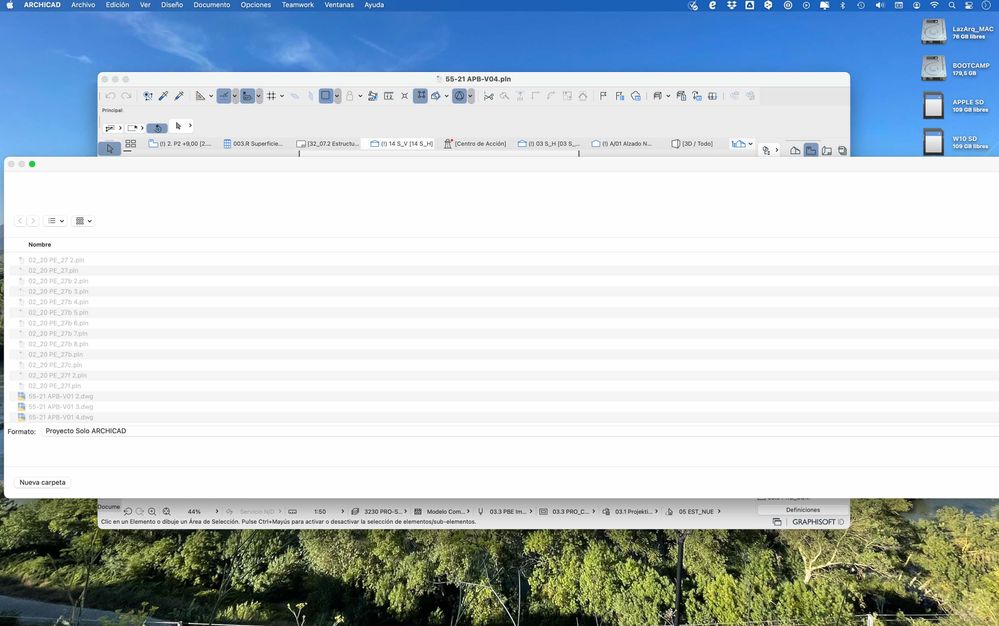Switch to tab '2. P2 +9,00'
Image resolution: width=999 pixels, height=626 pixels.
179,144
